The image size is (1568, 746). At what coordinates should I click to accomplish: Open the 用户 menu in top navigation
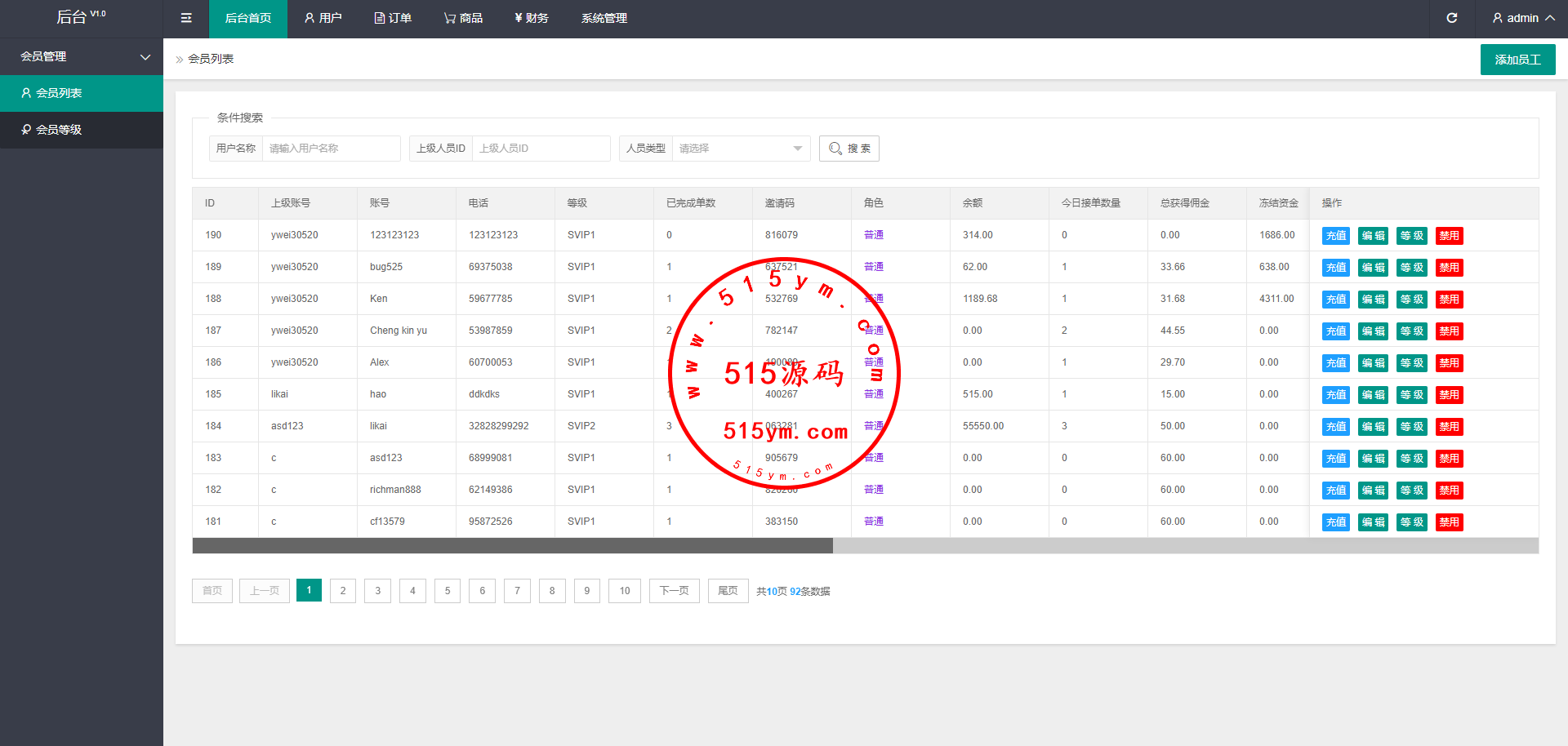click(323, 18)
